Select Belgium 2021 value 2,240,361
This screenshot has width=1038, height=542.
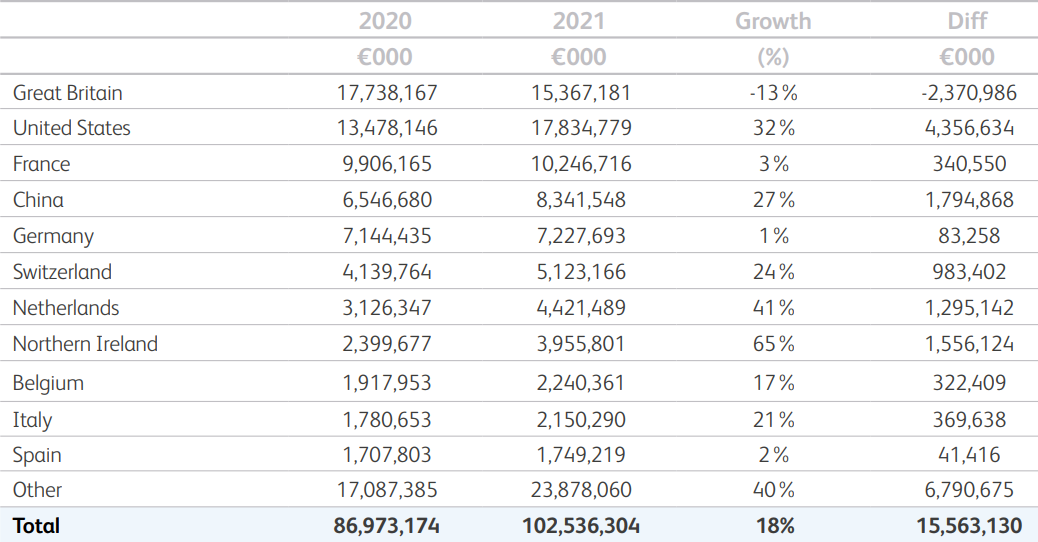(581, 383)
